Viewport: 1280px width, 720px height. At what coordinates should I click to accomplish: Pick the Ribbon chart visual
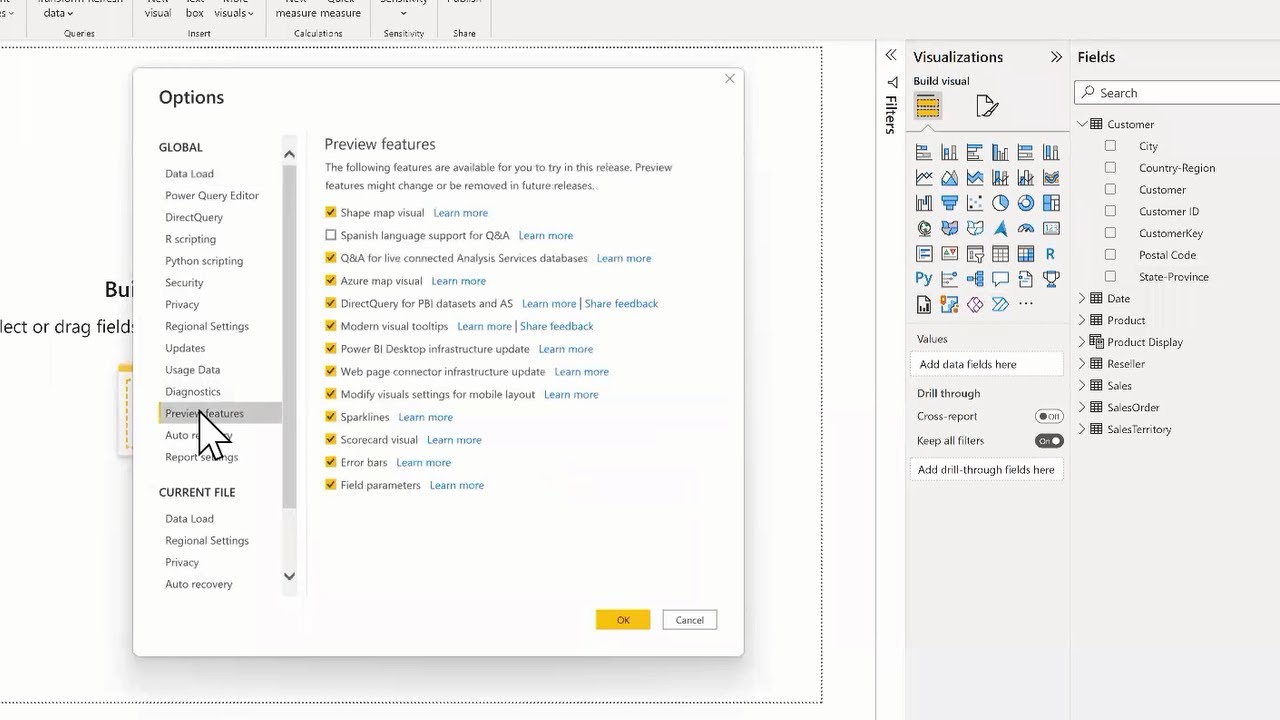pos(1051,178)
